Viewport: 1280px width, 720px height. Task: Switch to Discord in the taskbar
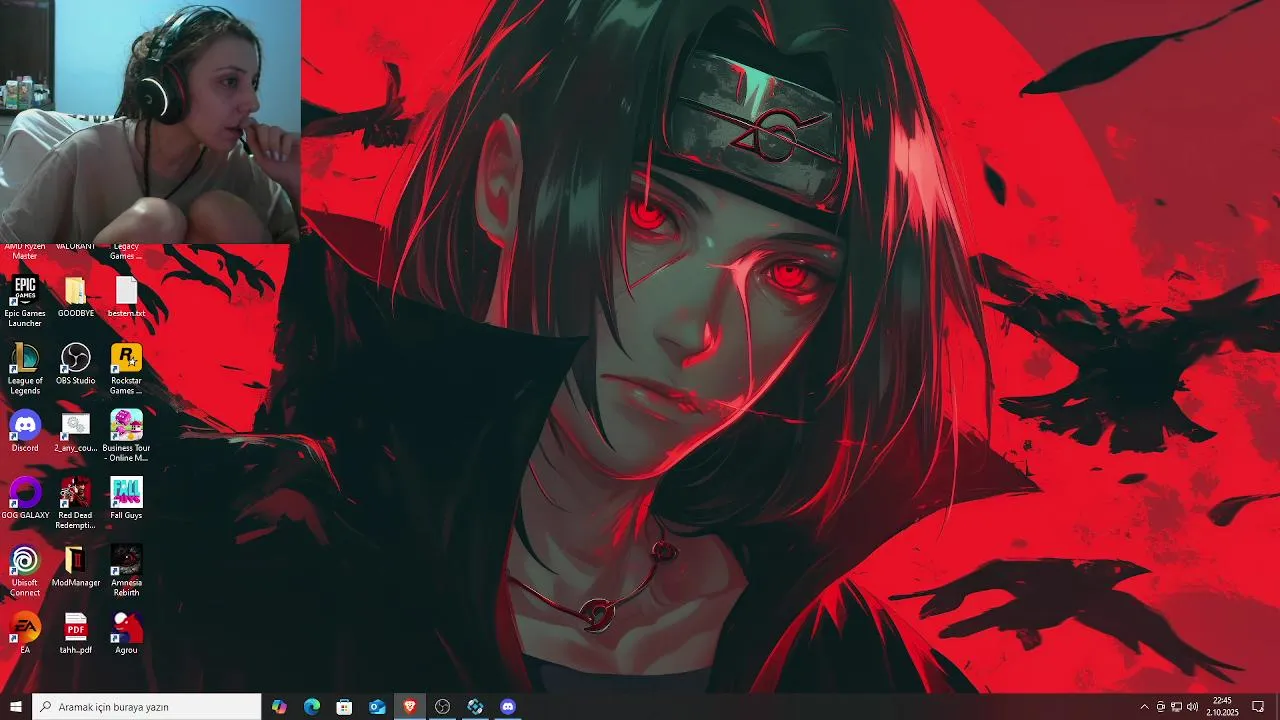pyautogui.click(x=508, y=707)
